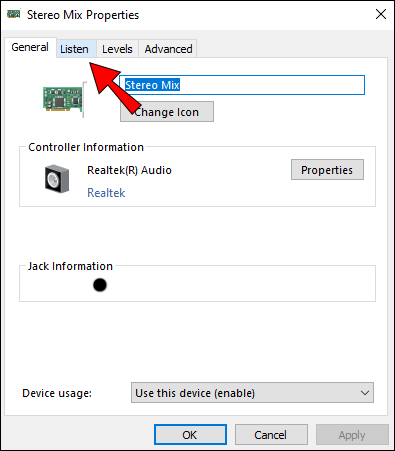
Task: Click the Realtek speaker controller icon
Action: pos(57,178)
